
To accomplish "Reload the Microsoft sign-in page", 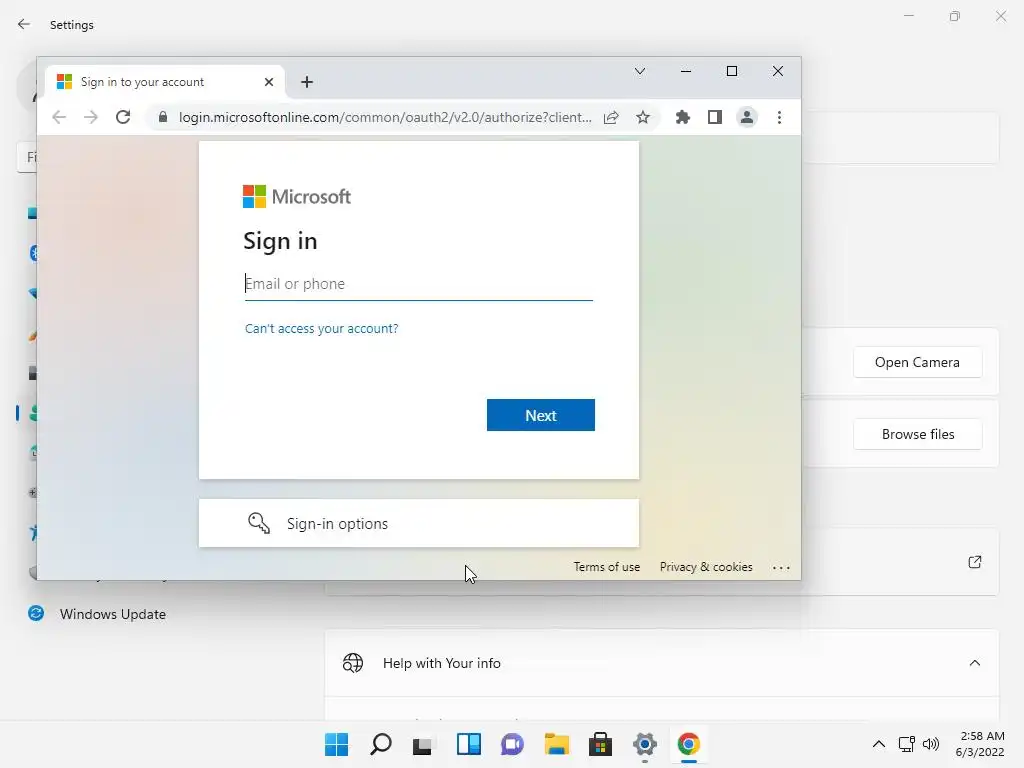I will click(x=123, y=118).
